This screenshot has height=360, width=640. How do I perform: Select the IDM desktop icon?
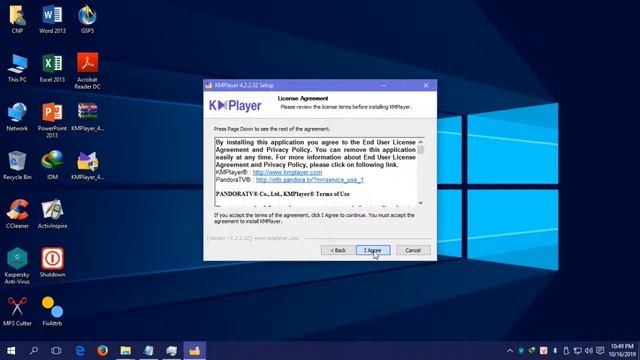point(52,166)
